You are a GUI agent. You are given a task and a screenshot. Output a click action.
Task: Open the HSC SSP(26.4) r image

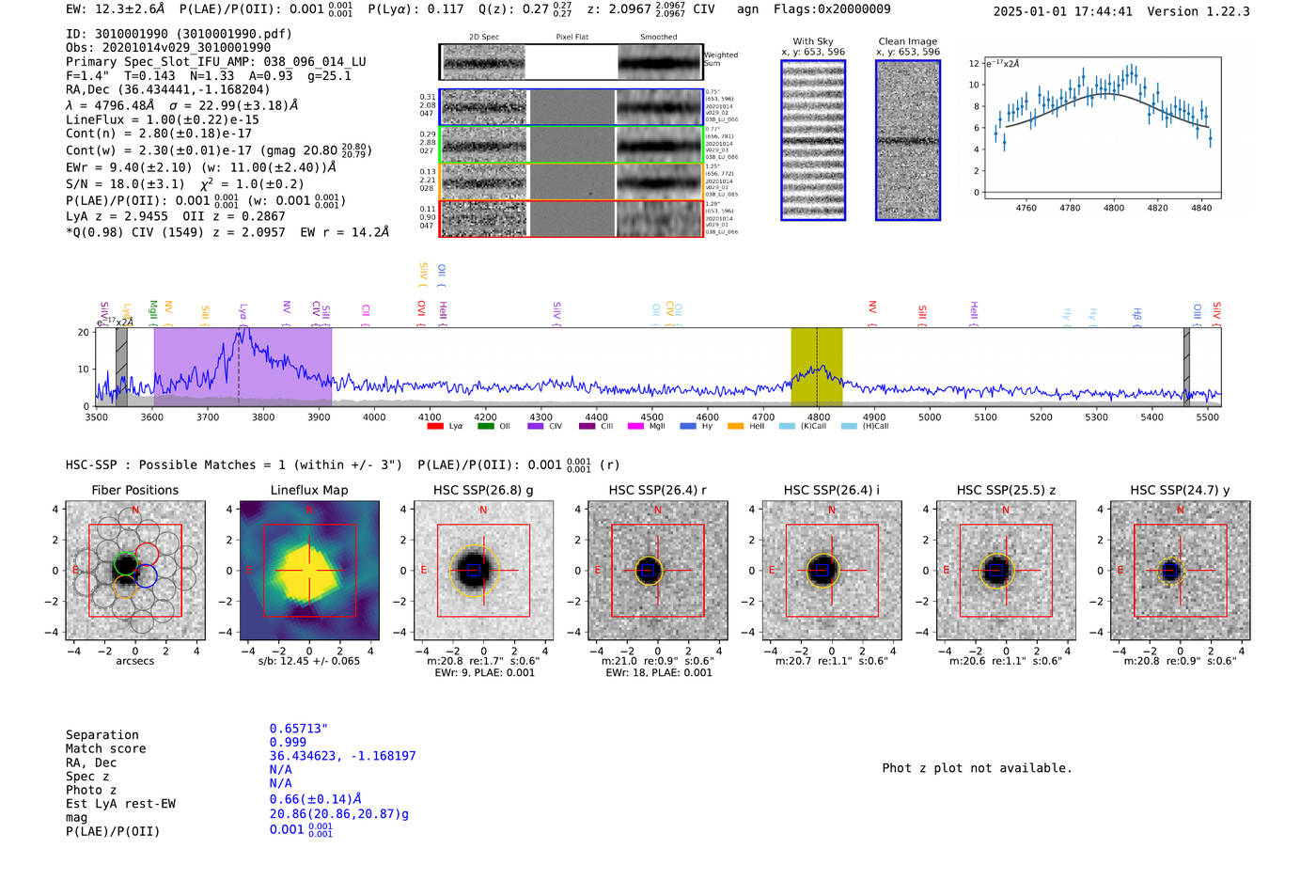point(658,570)
